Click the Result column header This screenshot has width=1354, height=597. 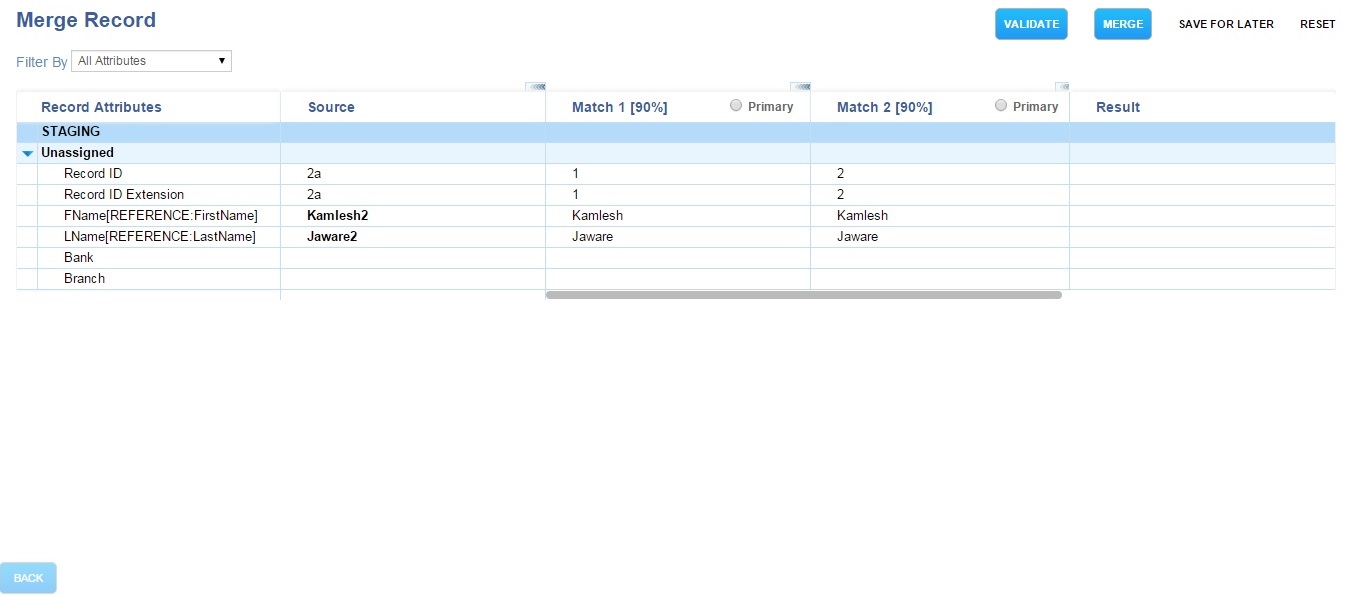coord(1118,107)
